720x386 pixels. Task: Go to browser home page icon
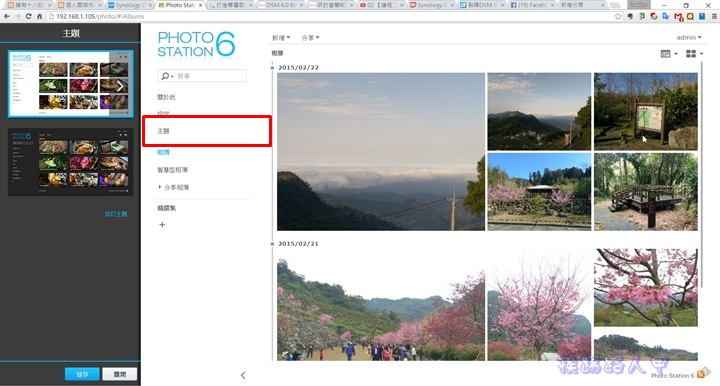39,16
